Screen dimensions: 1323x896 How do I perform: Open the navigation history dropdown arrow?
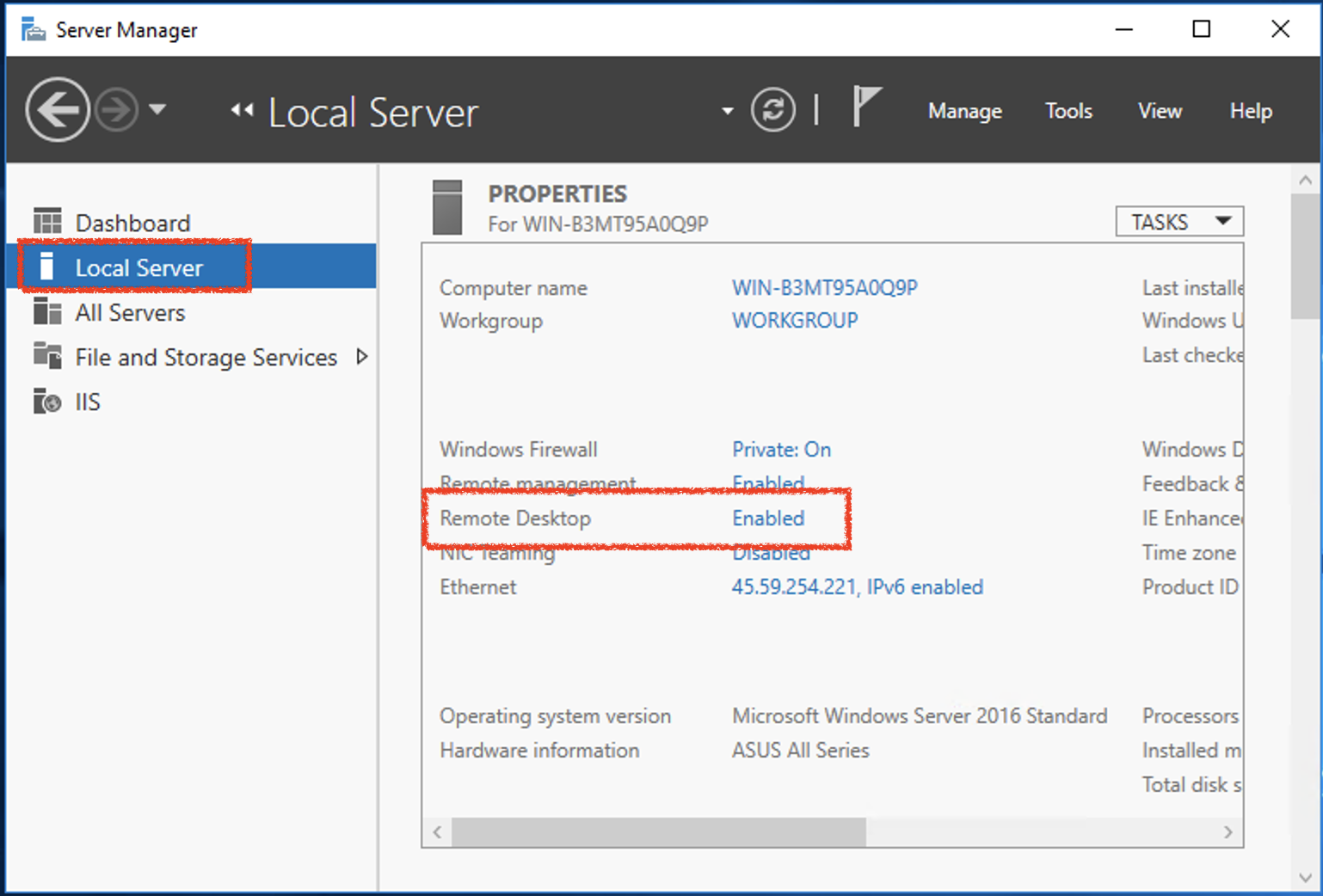pyautogui.click(x=157, y=109)
